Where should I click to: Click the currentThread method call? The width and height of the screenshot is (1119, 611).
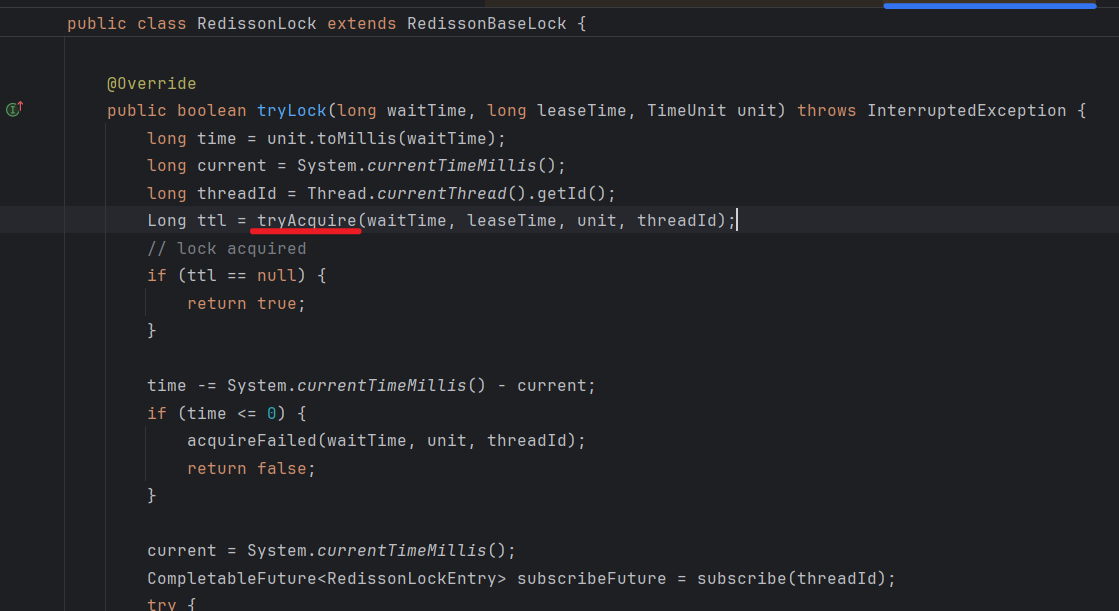coord(442,193)
